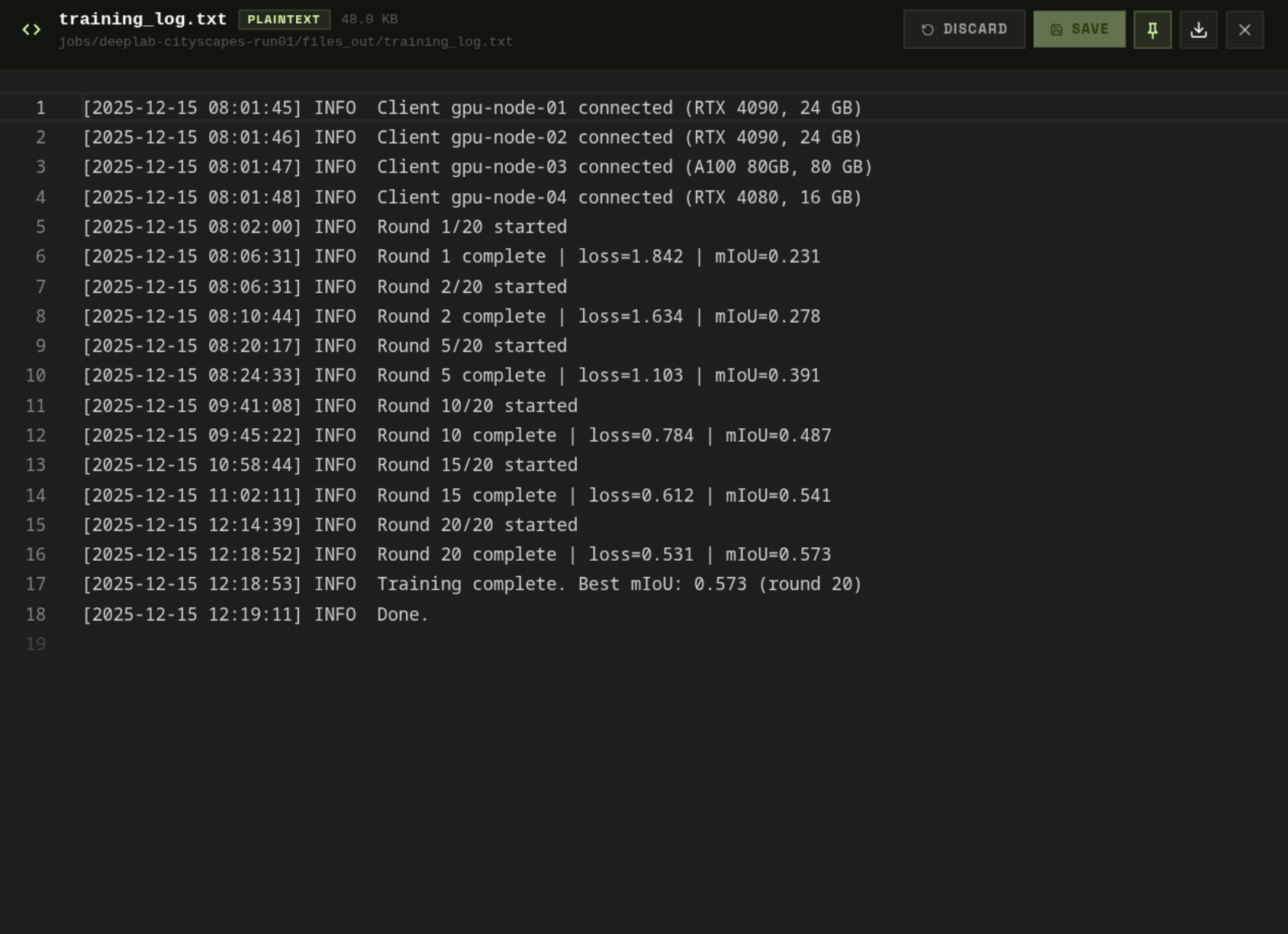Click the 48.0 KB file size label
The width and height of the screenshot is (1288, 934).
click(369, 19)
